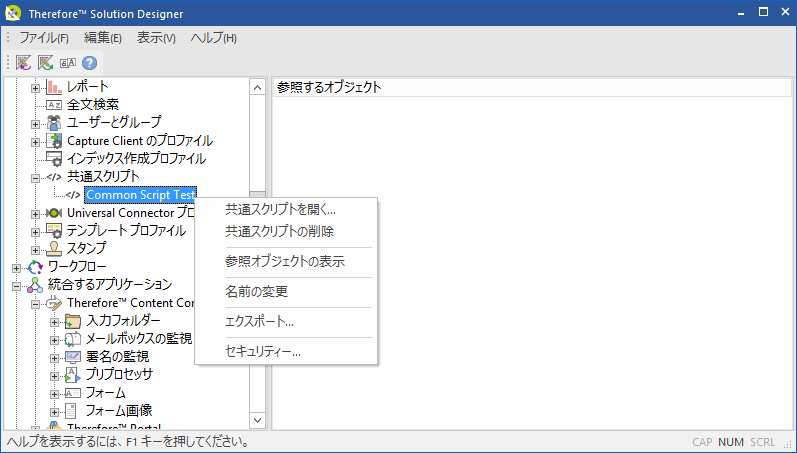This screenshot has width=797, height=453.
Task: Select the スタンプ tree item label
Action: click(87, 249)
